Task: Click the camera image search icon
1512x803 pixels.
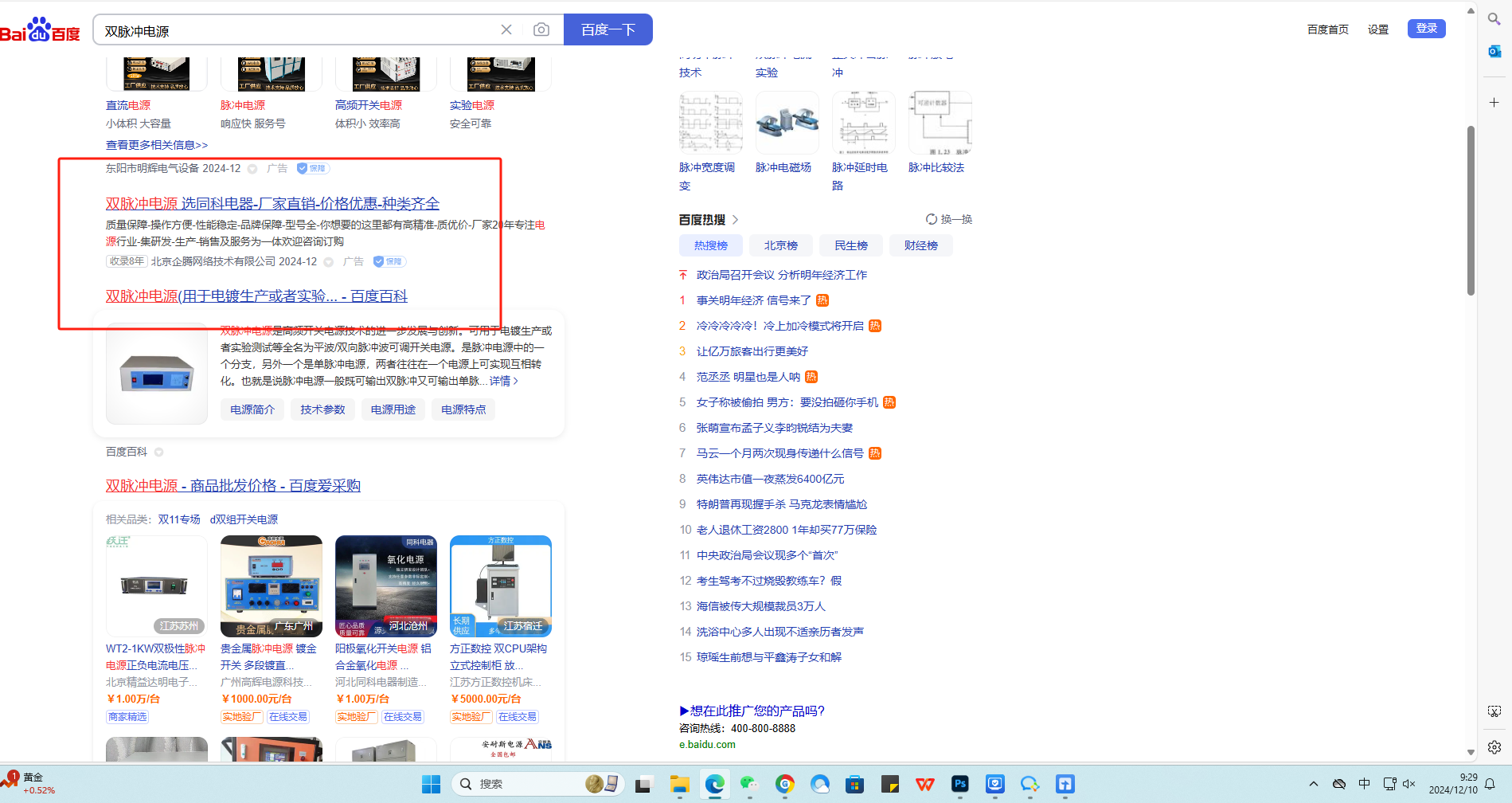Action: point(541,29)
